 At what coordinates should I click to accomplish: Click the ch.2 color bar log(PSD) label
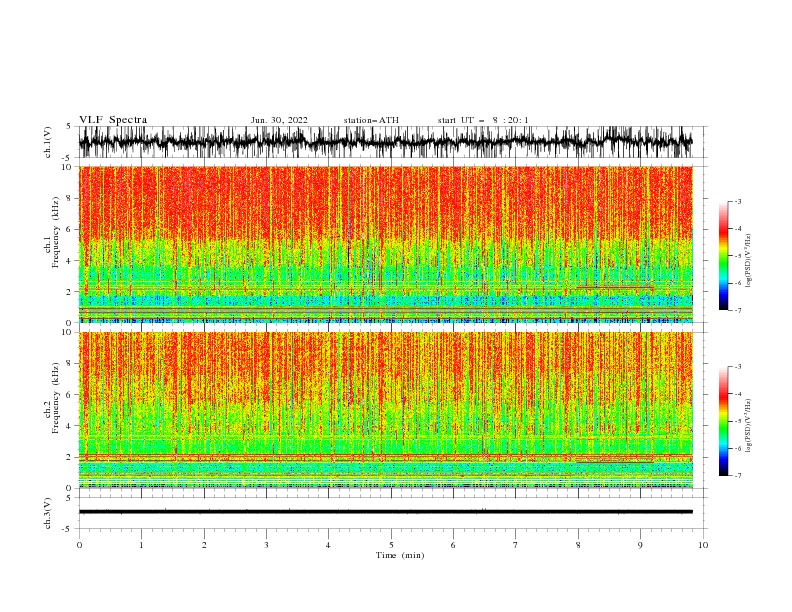(749, 426)
